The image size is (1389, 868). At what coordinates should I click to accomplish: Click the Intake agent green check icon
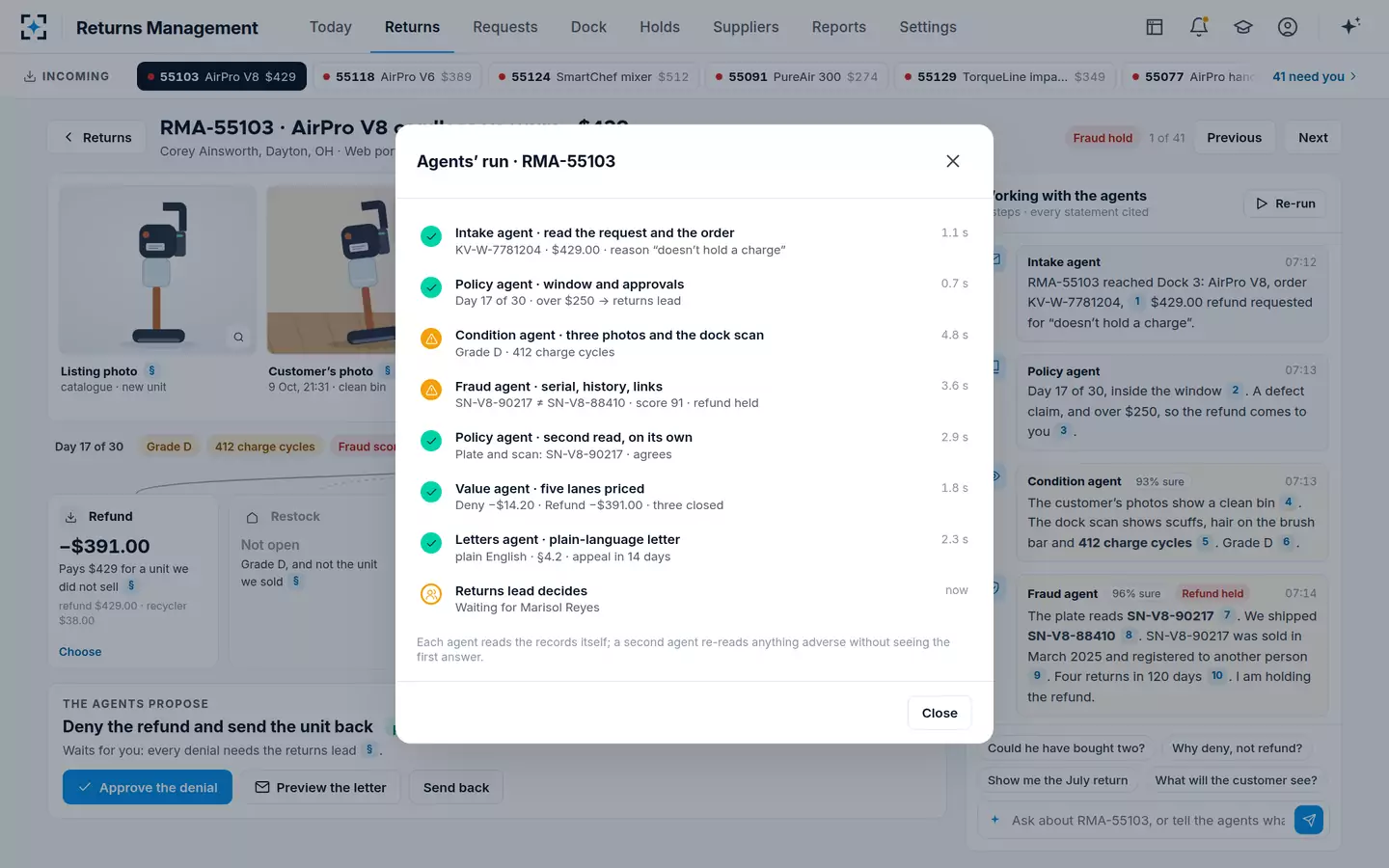click(431, 236)
